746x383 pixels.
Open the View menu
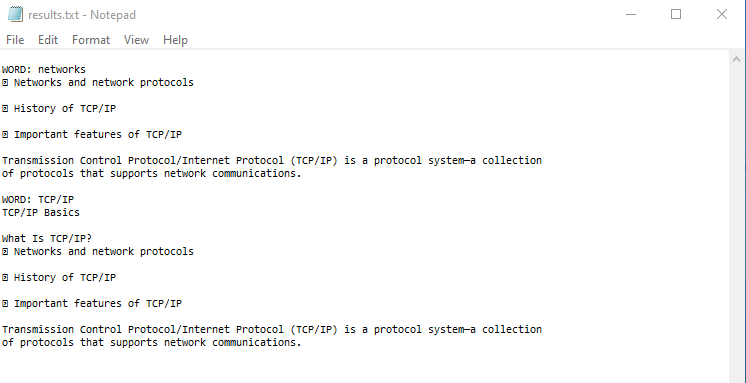point(136,40)
